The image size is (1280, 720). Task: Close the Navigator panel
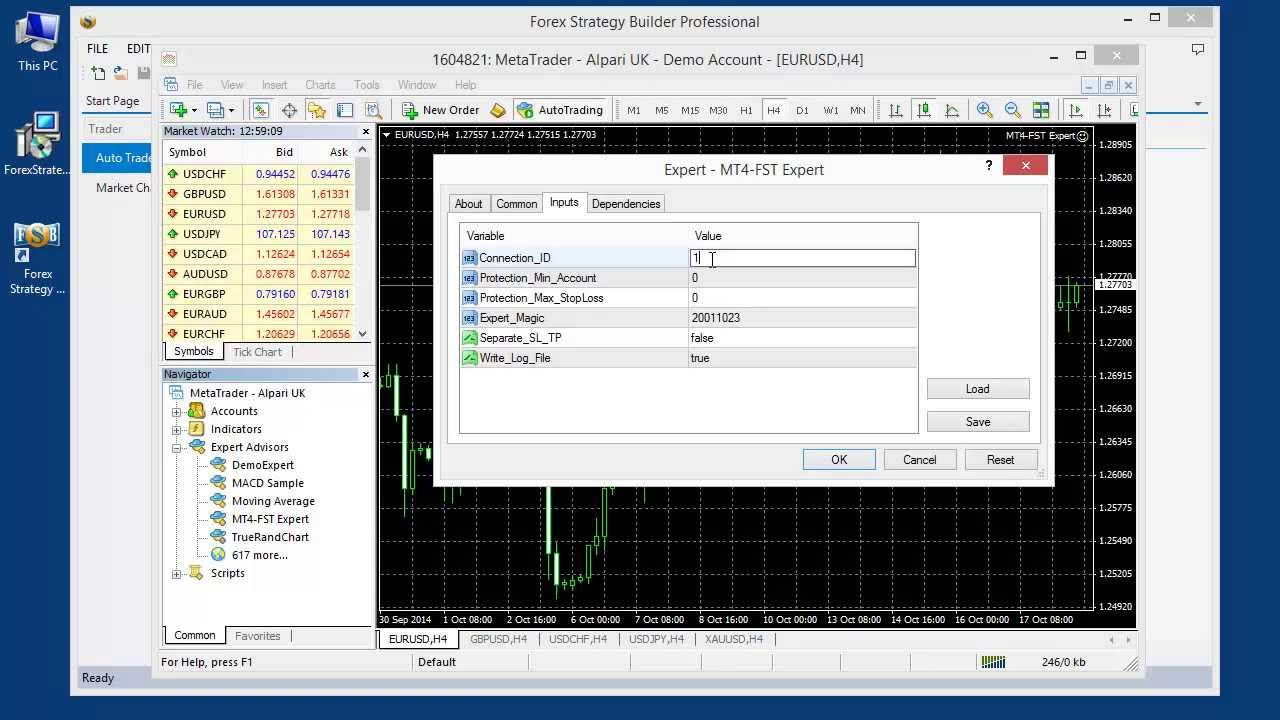pyautogui.click(x=365, y=374)
